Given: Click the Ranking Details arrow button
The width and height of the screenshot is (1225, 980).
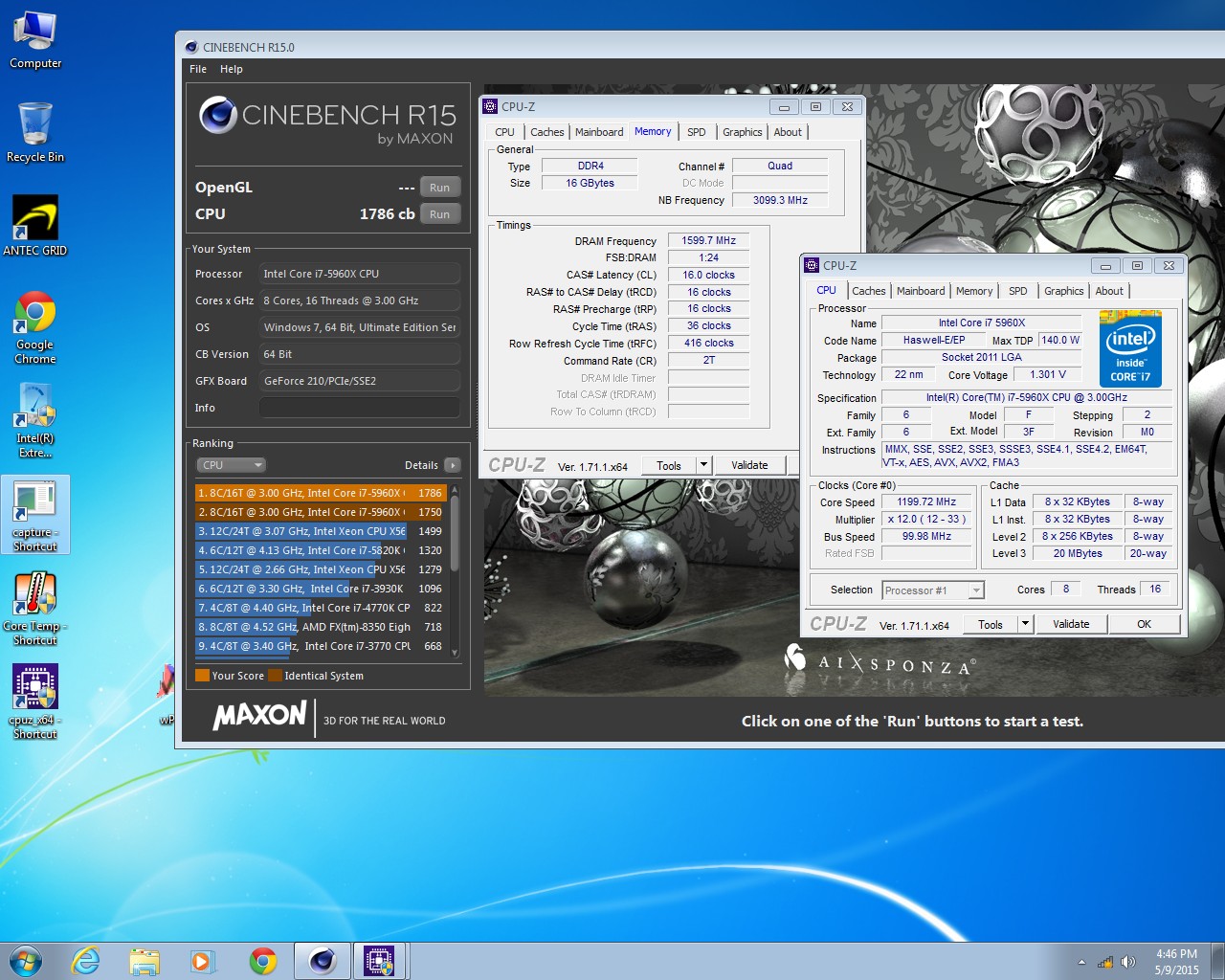Looking at the screenshot, I should click(453, 465).
